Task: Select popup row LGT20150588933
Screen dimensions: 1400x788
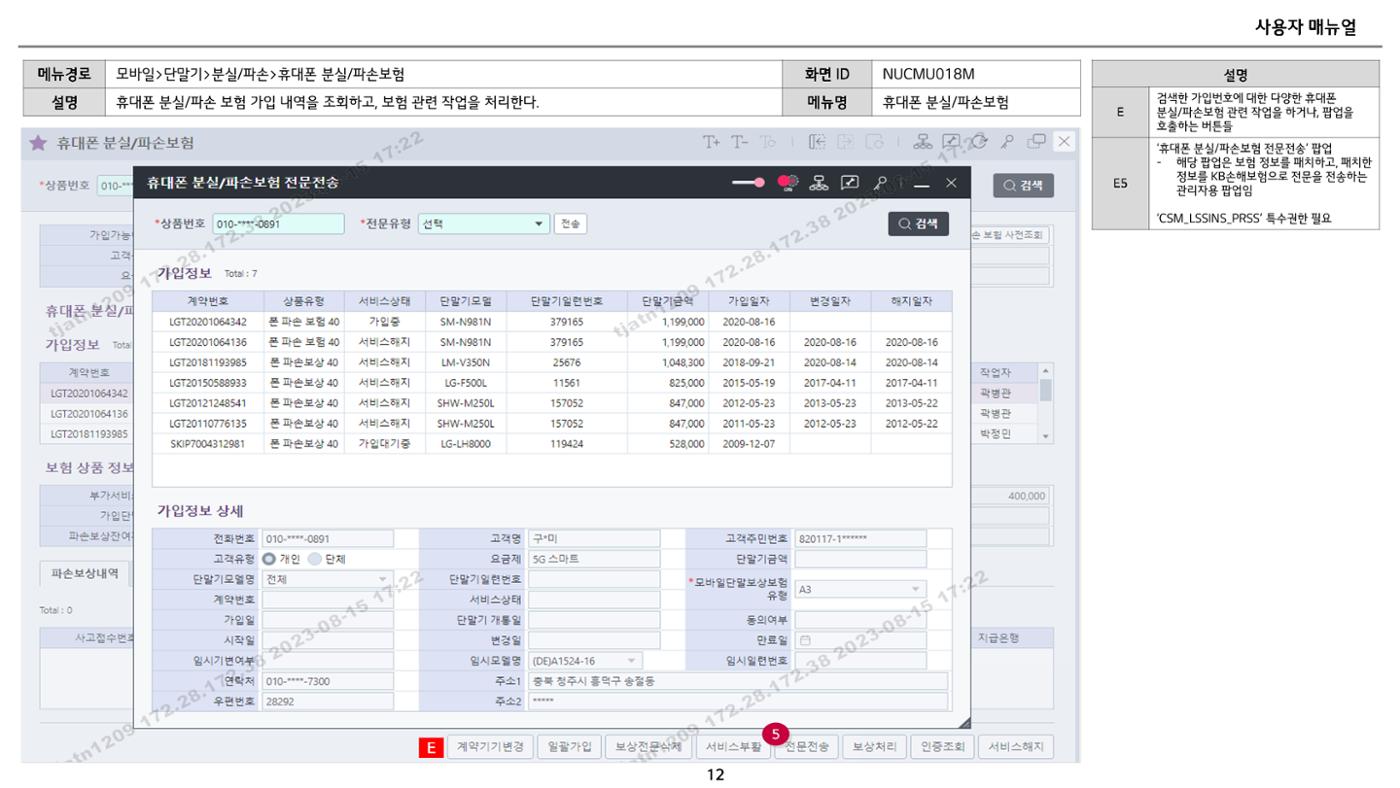Action: coord(552,383)
